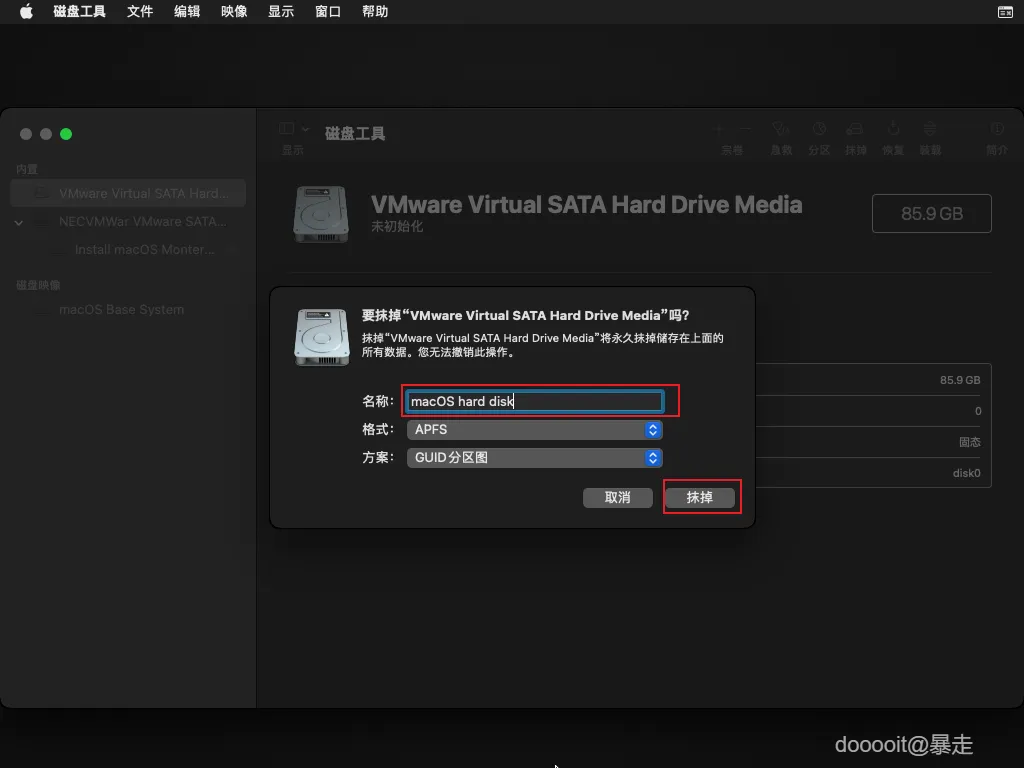Click the 内置 sidebar section header
Viewport: 1024px width, 768px height.
click(x=27, y=169)
